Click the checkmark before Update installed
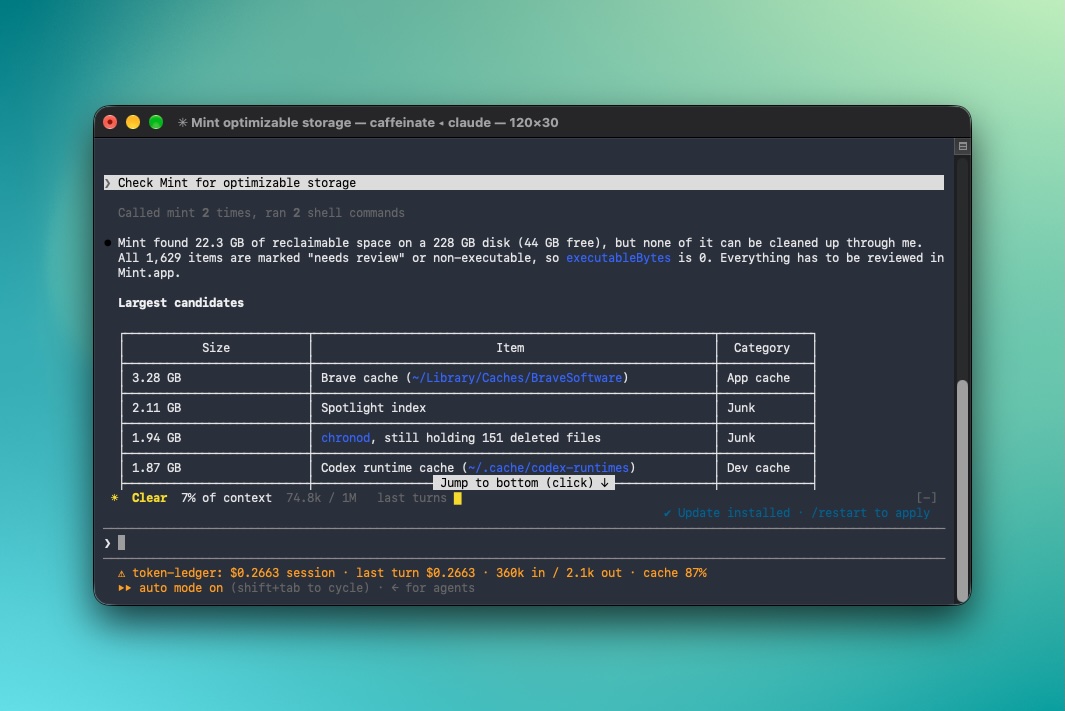This screenshot has height=711, width=1065. point(667,513)
